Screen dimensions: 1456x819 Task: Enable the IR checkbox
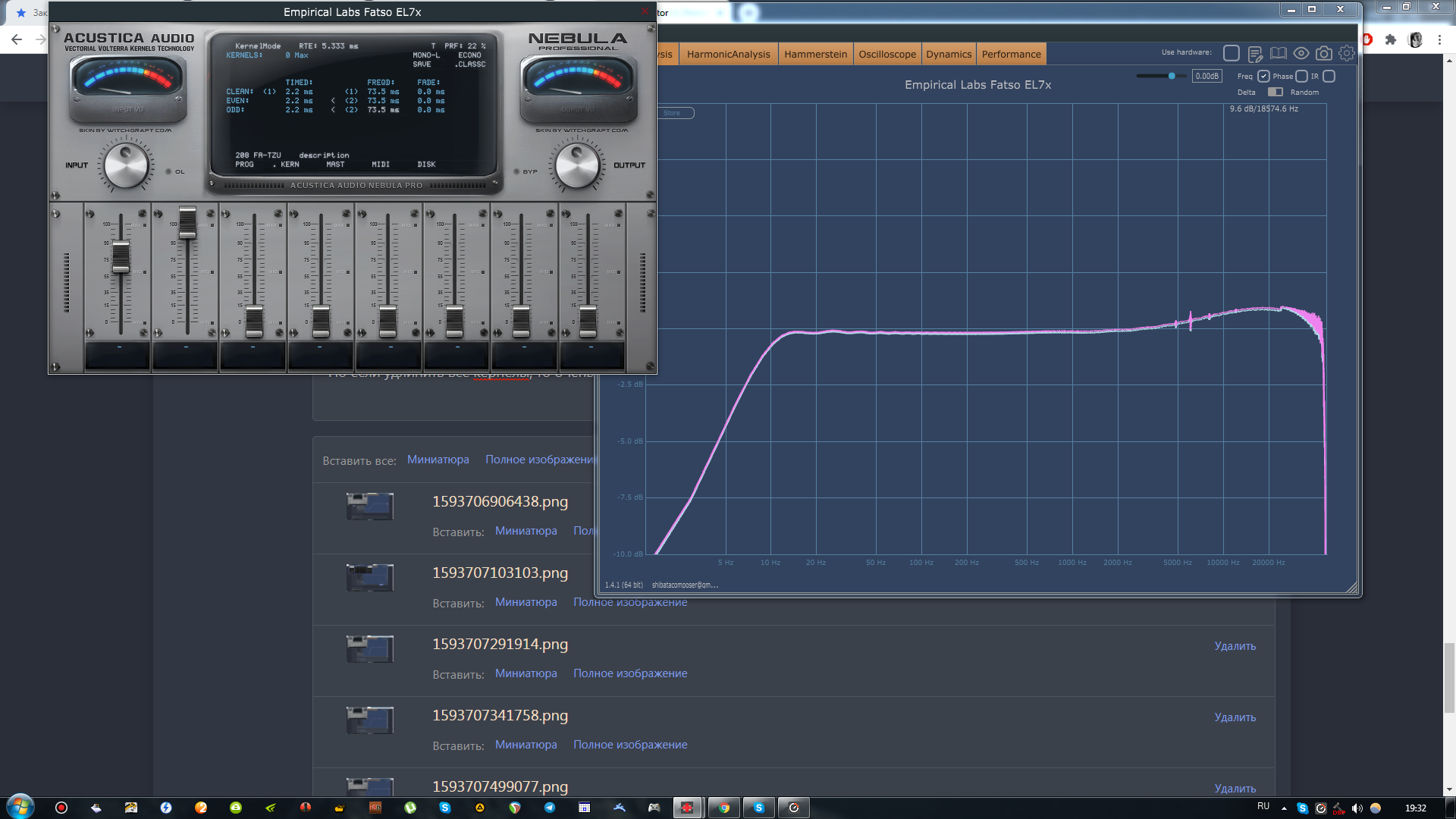click(1329, 76)
